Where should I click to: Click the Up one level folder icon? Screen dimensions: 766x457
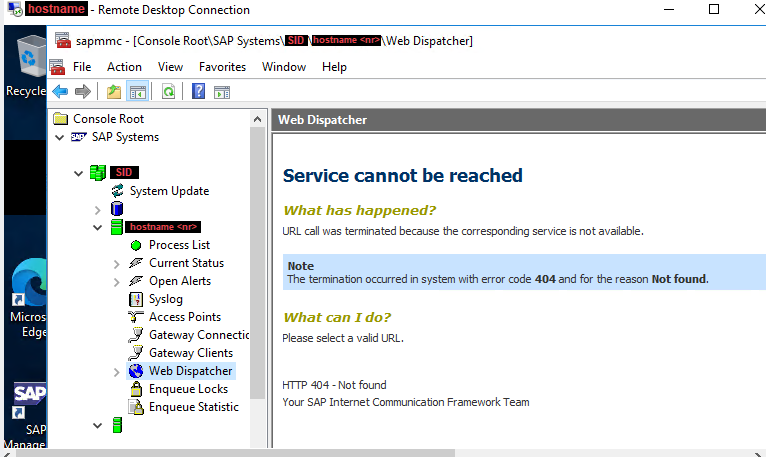pos(114,91)
